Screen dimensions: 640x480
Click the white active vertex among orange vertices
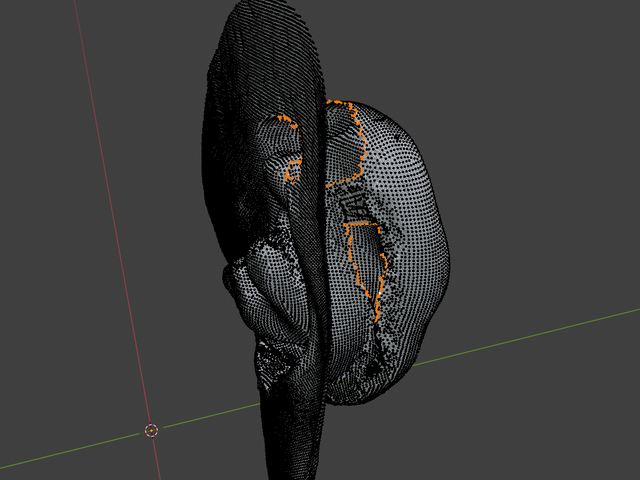pos(380,293)
